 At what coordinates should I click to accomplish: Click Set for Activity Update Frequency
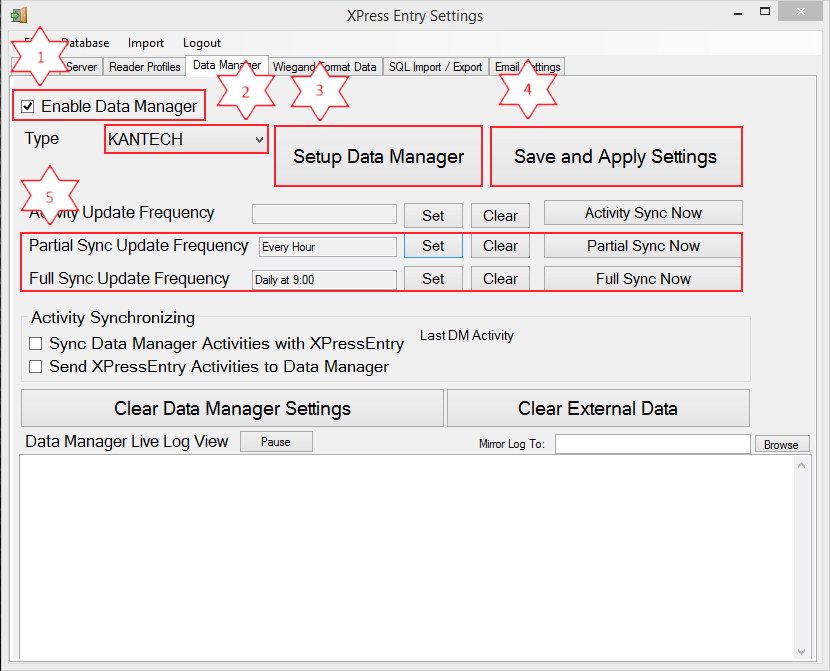tap(433, 215)
